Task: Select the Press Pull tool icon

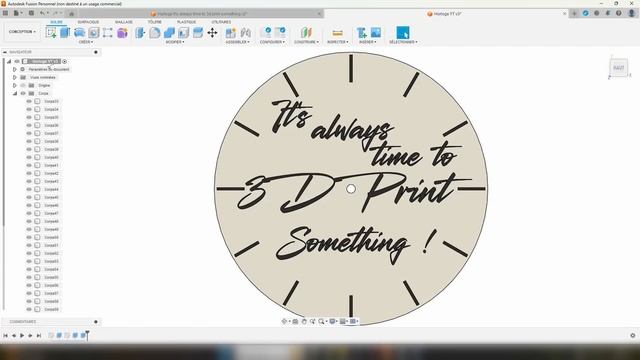Action: (x=140, y=33)
